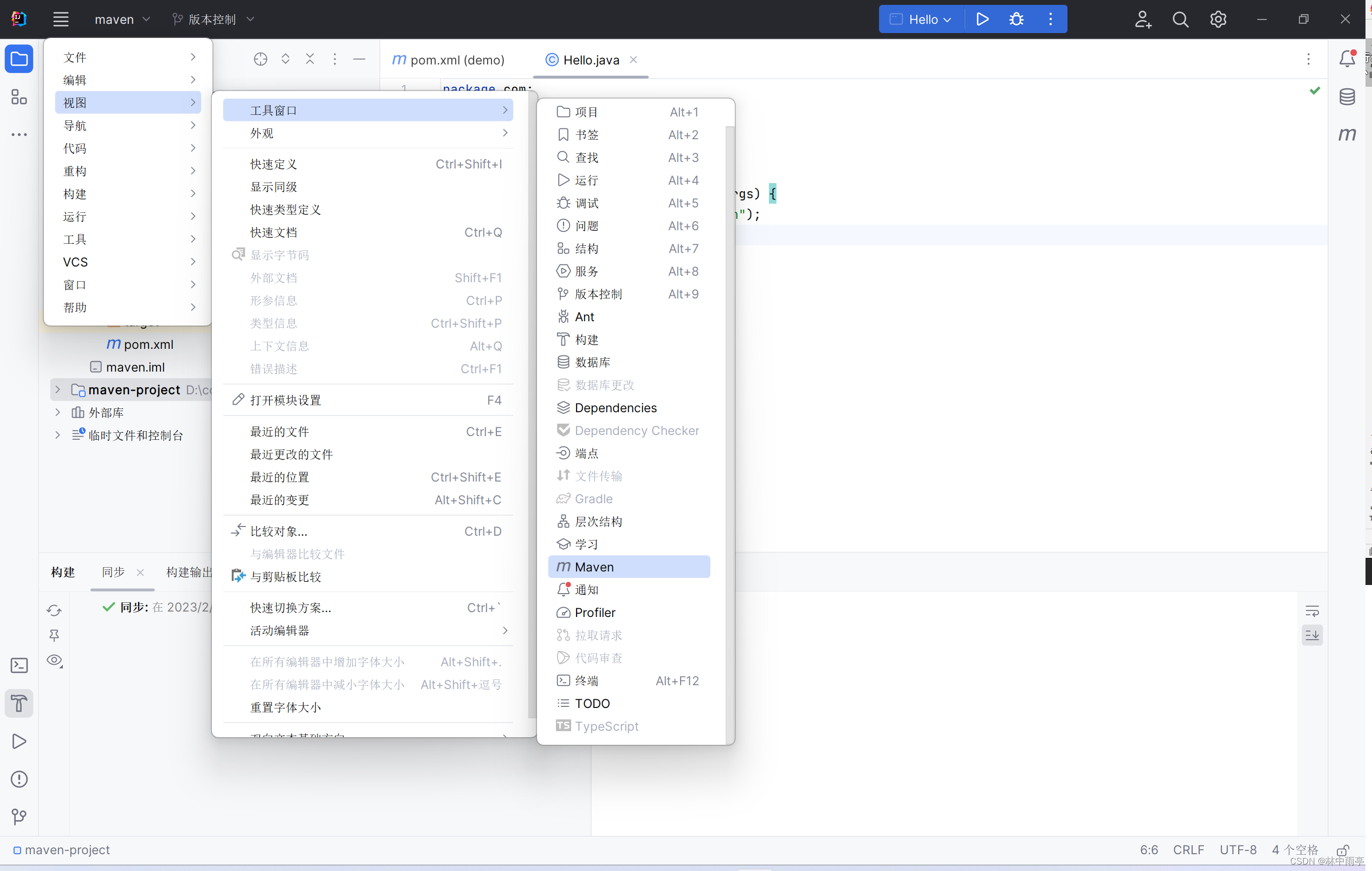Open the Terminal icon in left sidebar
The image size is (1372, 871).
tap(20, 665)
